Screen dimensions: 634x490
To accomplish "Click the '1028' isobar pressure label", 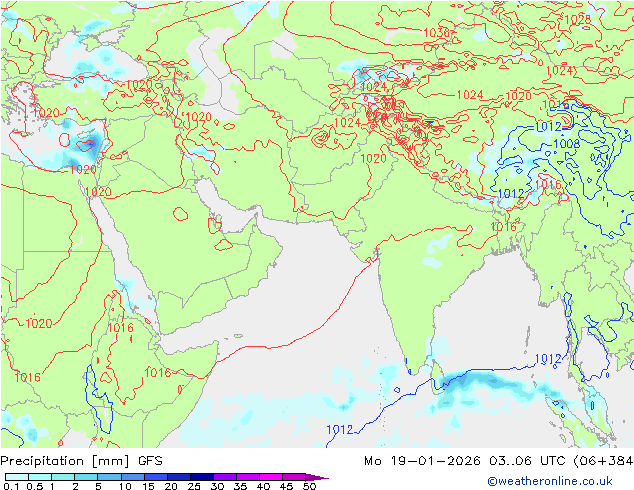I will coord(577,19).
